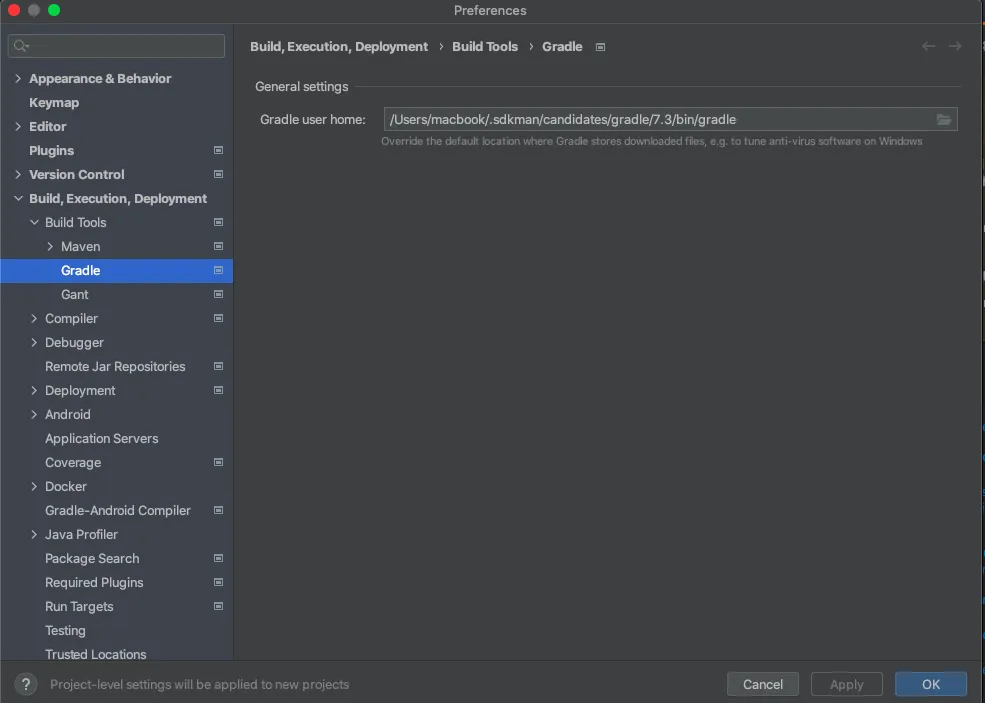
Task: Click the project-level icon beside the Gradle breadcrumb
Action: click(x=600, y=47)
